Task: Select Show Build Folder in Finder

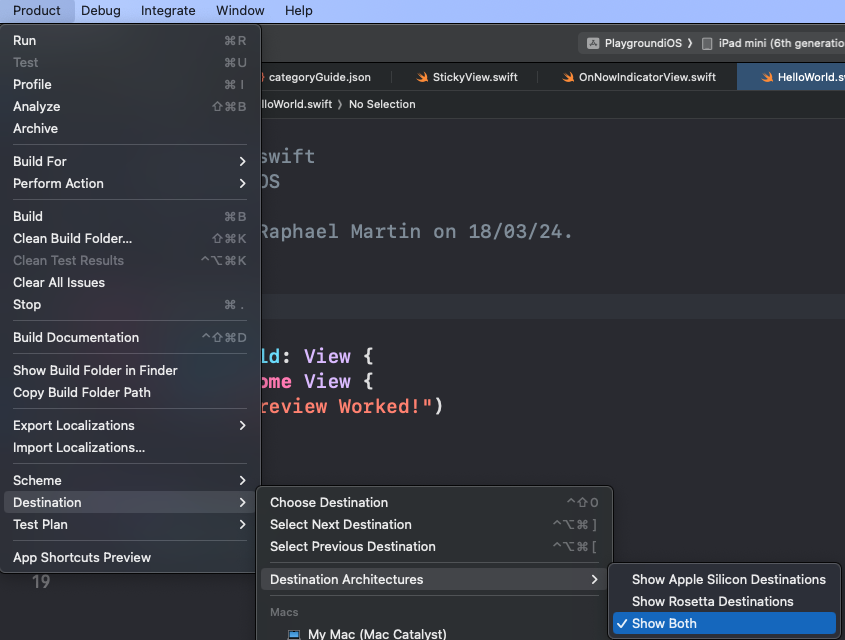Action: click(x=130, y=370)
